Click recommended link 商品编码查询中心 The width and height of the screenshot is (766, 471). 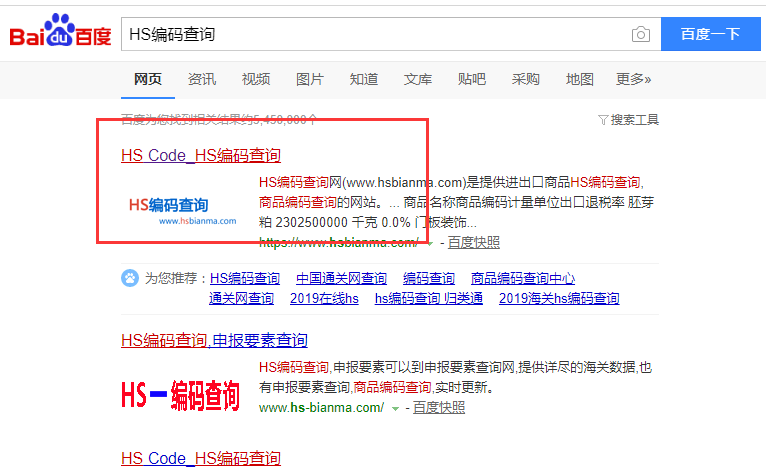(523, 278)
